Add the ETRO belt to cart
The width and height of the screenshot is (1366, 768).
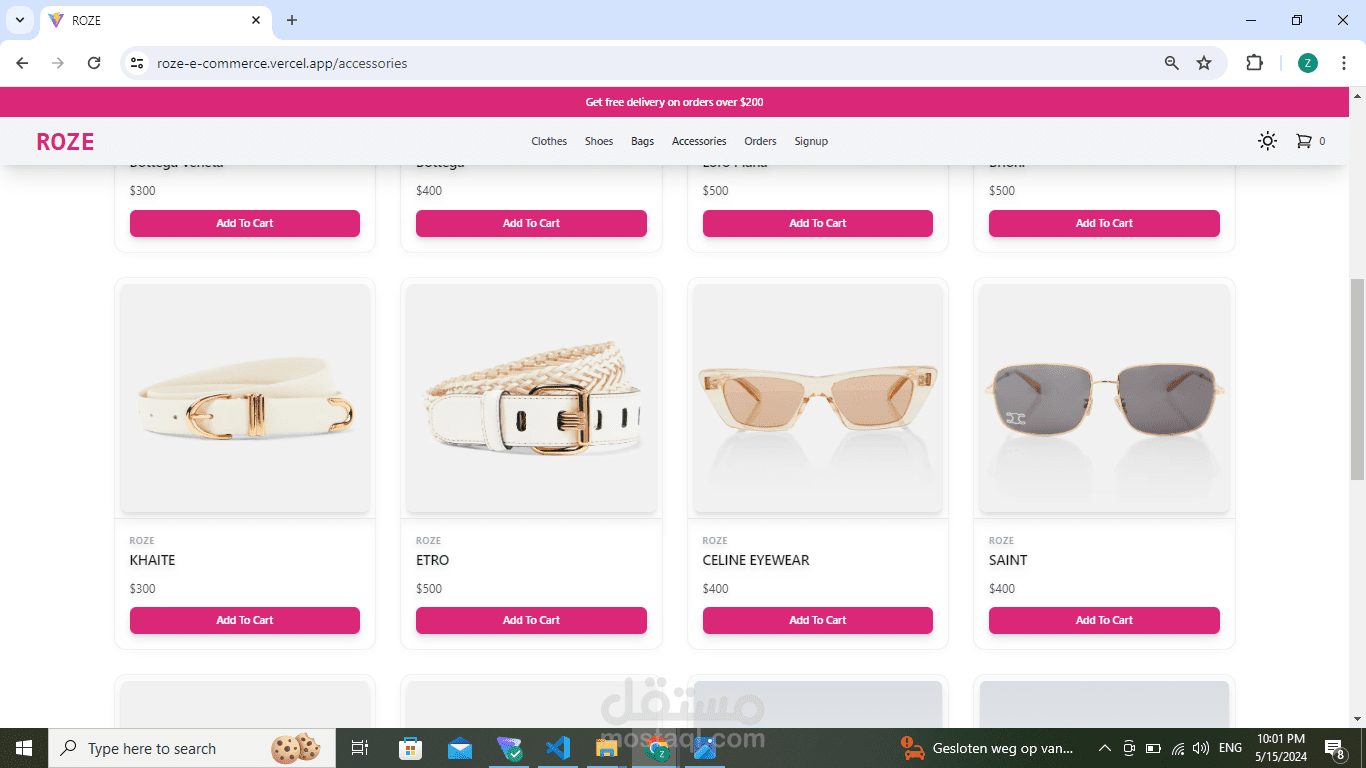pyautogui.click(x=531, y=620)
